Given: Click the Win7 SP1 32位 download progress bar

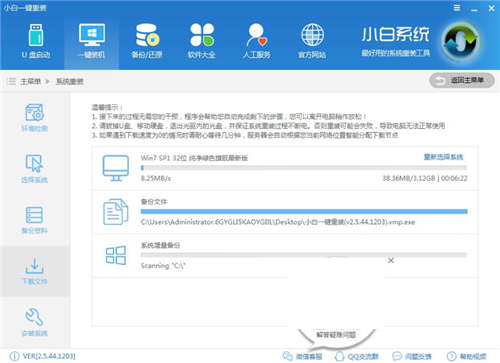Looking at the screenshot, I should 304,168.
